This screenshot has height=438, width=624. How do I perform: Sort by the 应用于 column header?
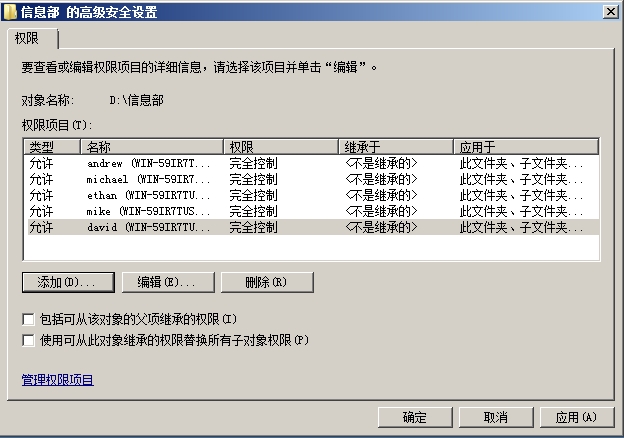526,147
